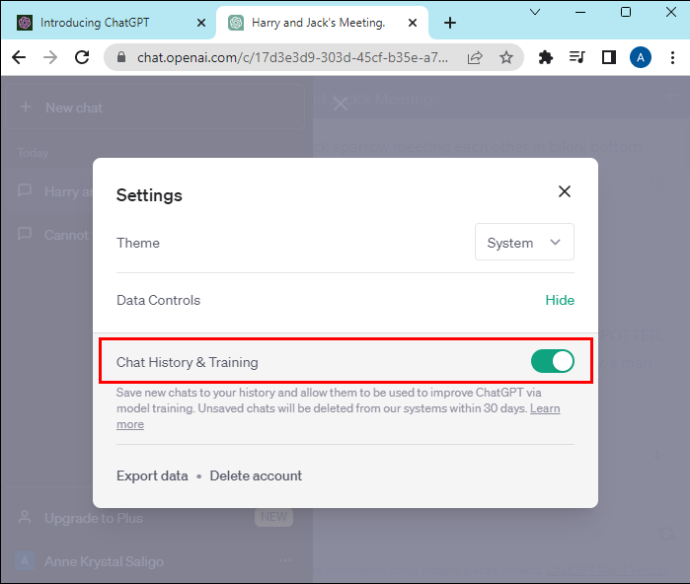Image resolution: width=690 pixels, height=584 pixels.
Task: Go forward to the next page
Action: tap(50, 57)
